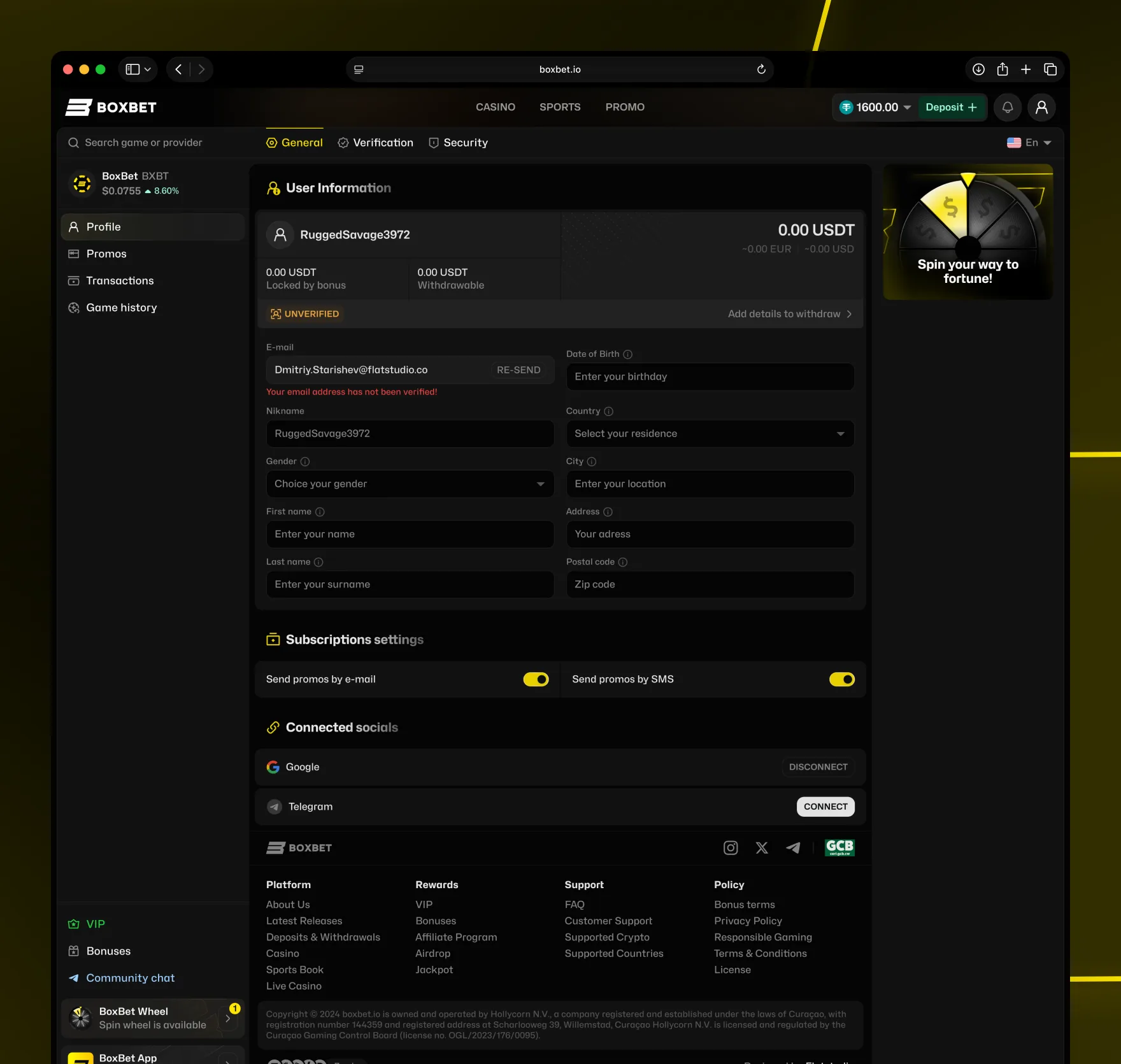Show Last name info icon
The height and width of the screenshot is (1064, 1121).
[318, 563]
